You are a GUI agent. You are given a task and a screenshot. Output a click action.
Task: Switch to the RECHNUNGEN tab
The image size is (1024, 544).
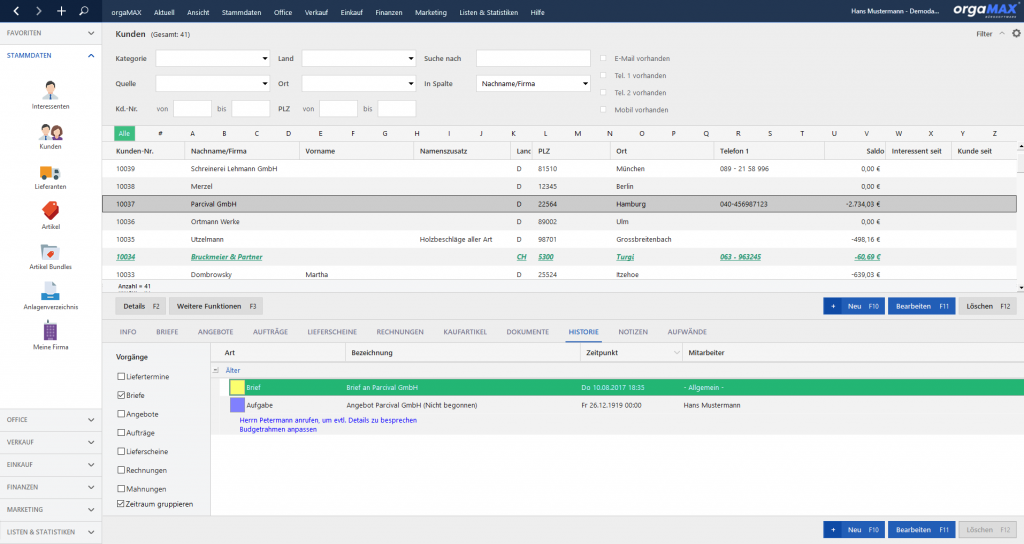click(400, 332)
